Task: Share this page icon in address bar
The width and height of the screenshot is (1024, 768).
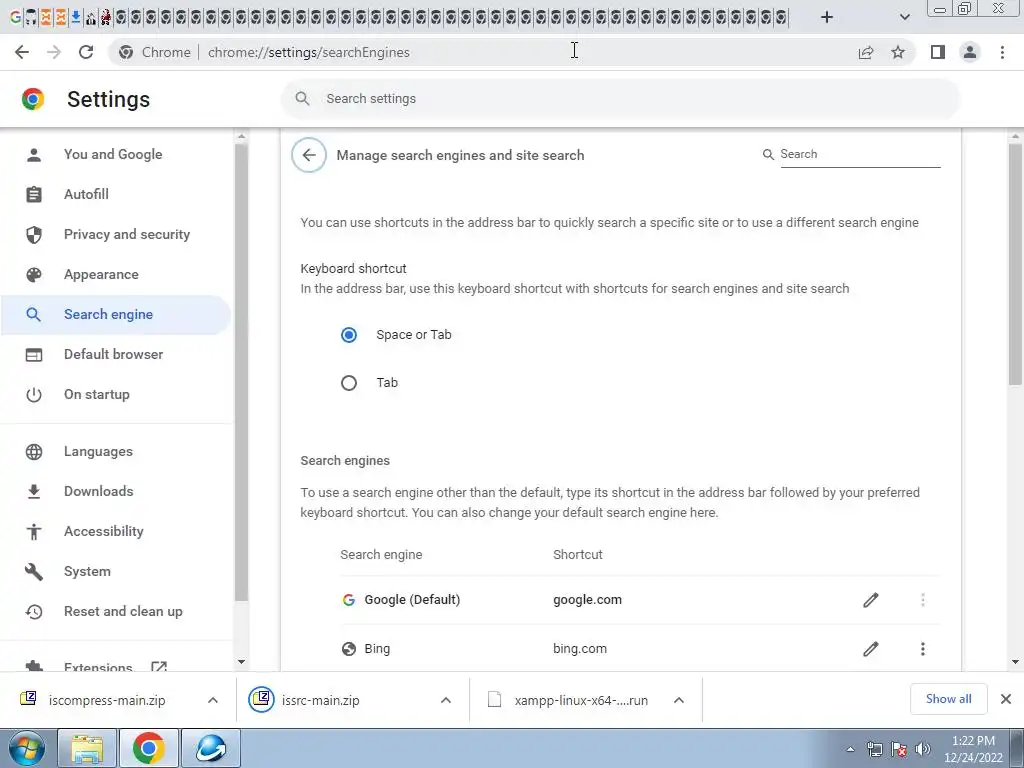Action: pyautogui.click(x=866, y=52)
